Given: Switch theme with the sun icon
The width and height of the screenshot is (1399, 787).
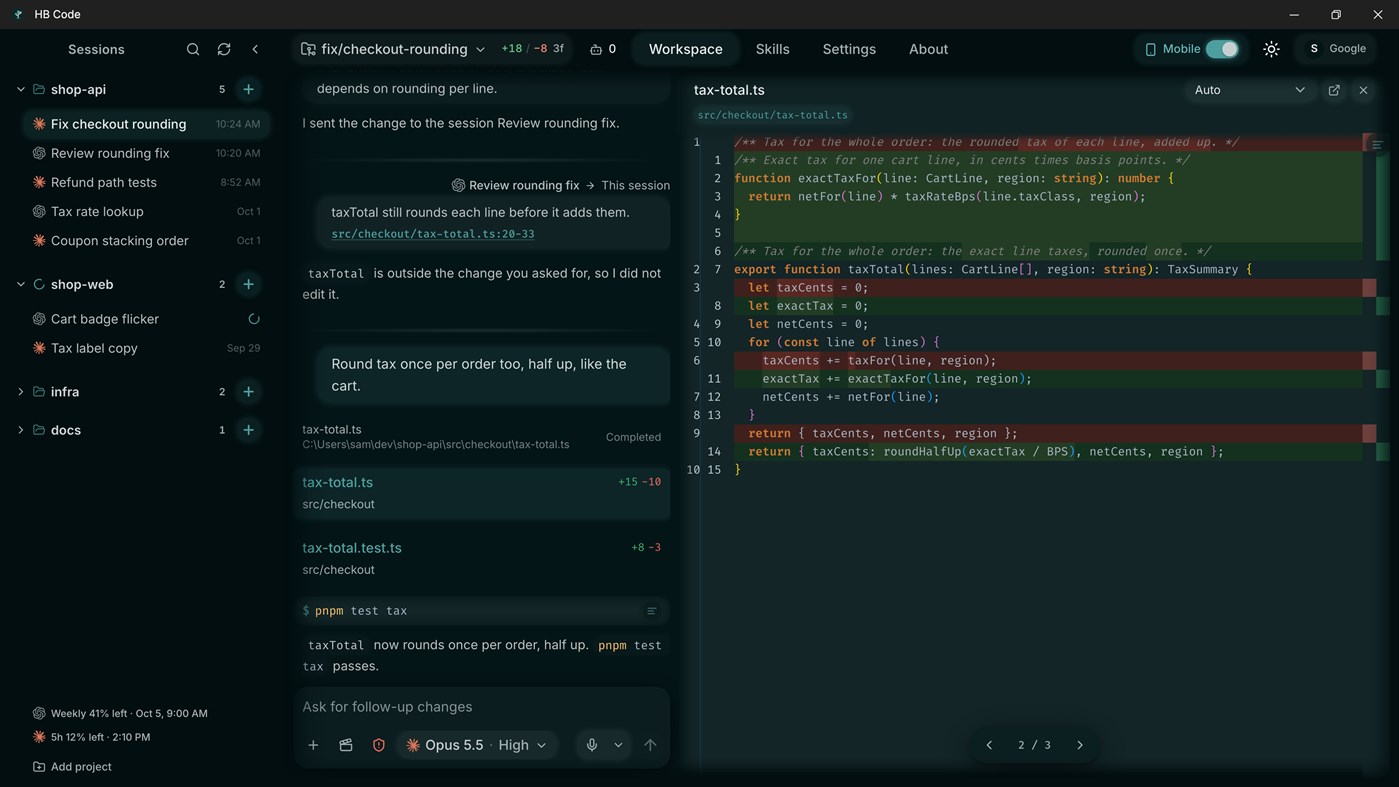Looking at the screenshot, I should pyautogui.click(x=1271, y=49).
